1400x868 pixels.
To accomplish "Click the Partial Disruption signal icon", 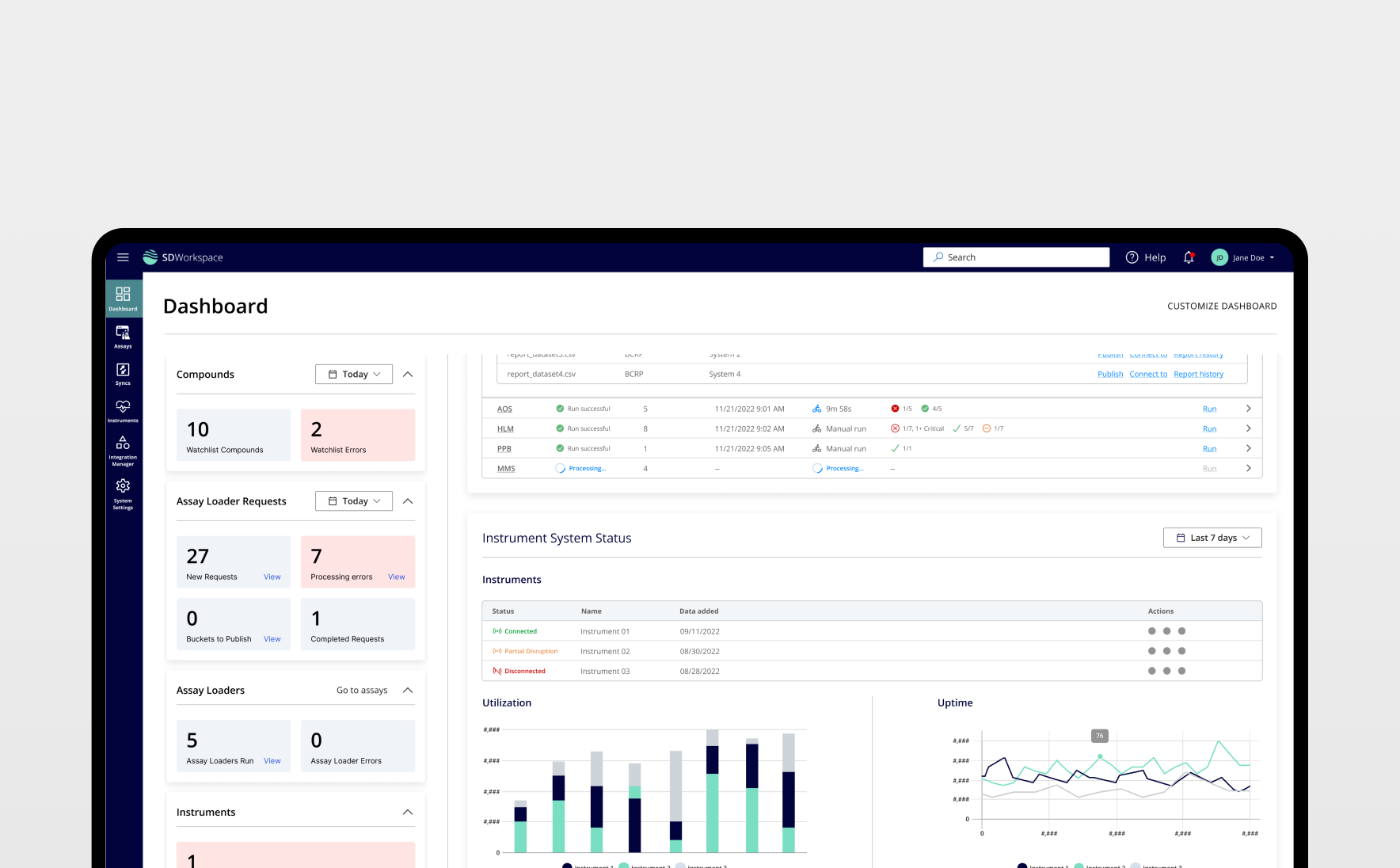I will click(497, 651).
